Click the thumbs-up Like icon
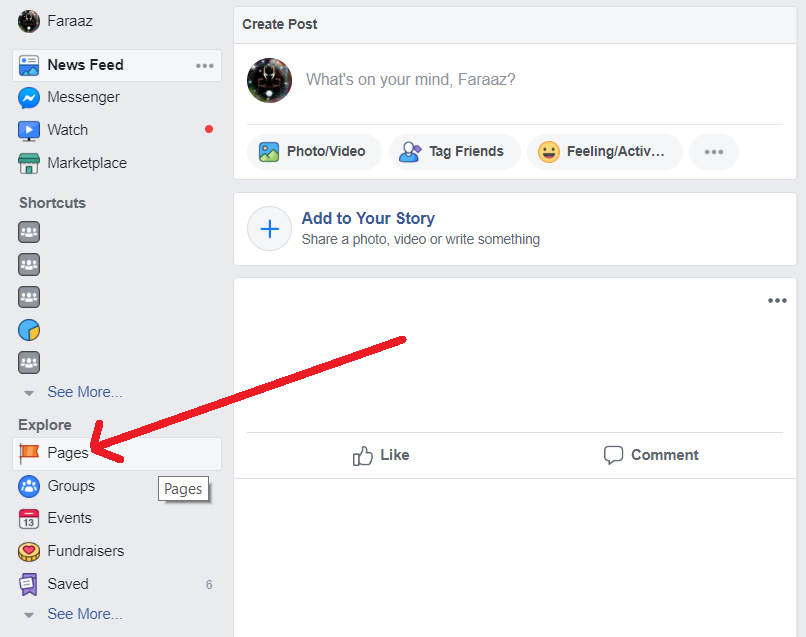Viewport: 806px width, 637px height. pyautogui.click(x=362, y=456)
